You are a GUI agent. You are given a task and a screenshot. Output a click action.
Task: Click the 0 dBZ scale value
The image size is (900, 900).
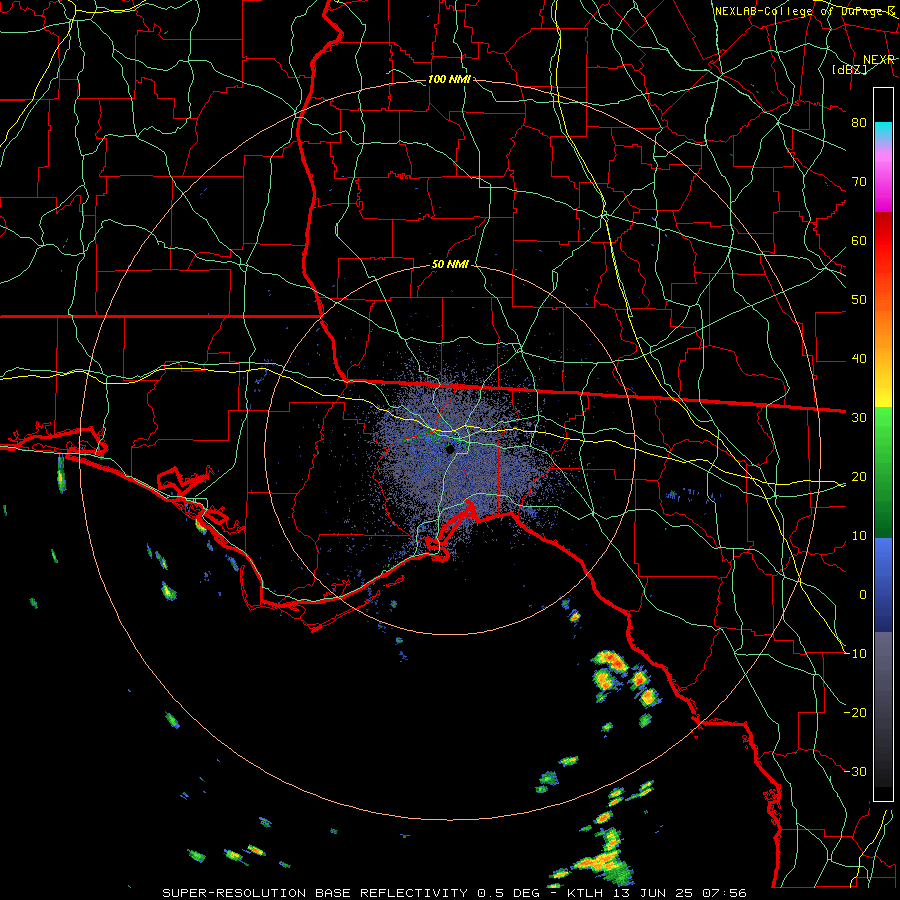863,595
